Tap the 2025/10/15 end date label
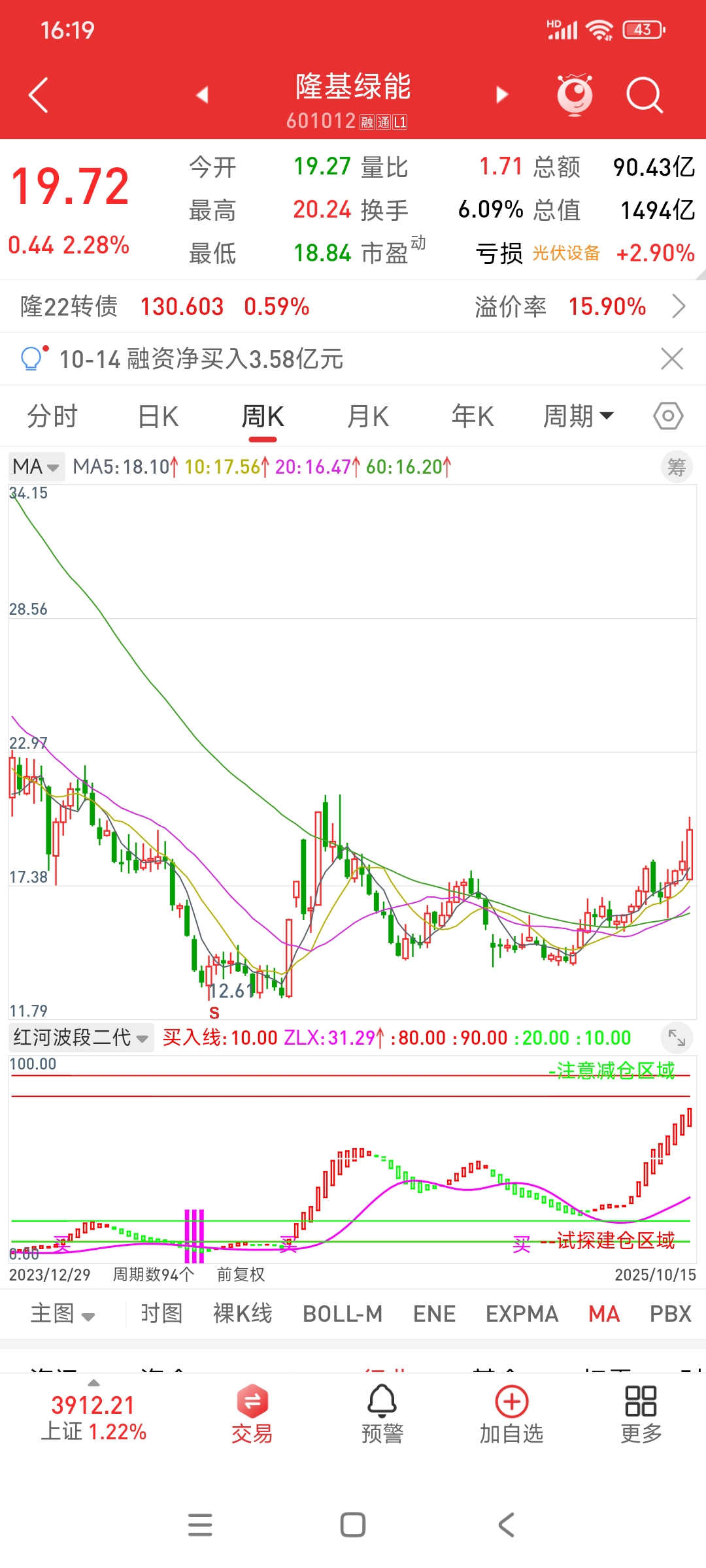Screen dimensions: 706x1568 click(x=655, y=1274)
